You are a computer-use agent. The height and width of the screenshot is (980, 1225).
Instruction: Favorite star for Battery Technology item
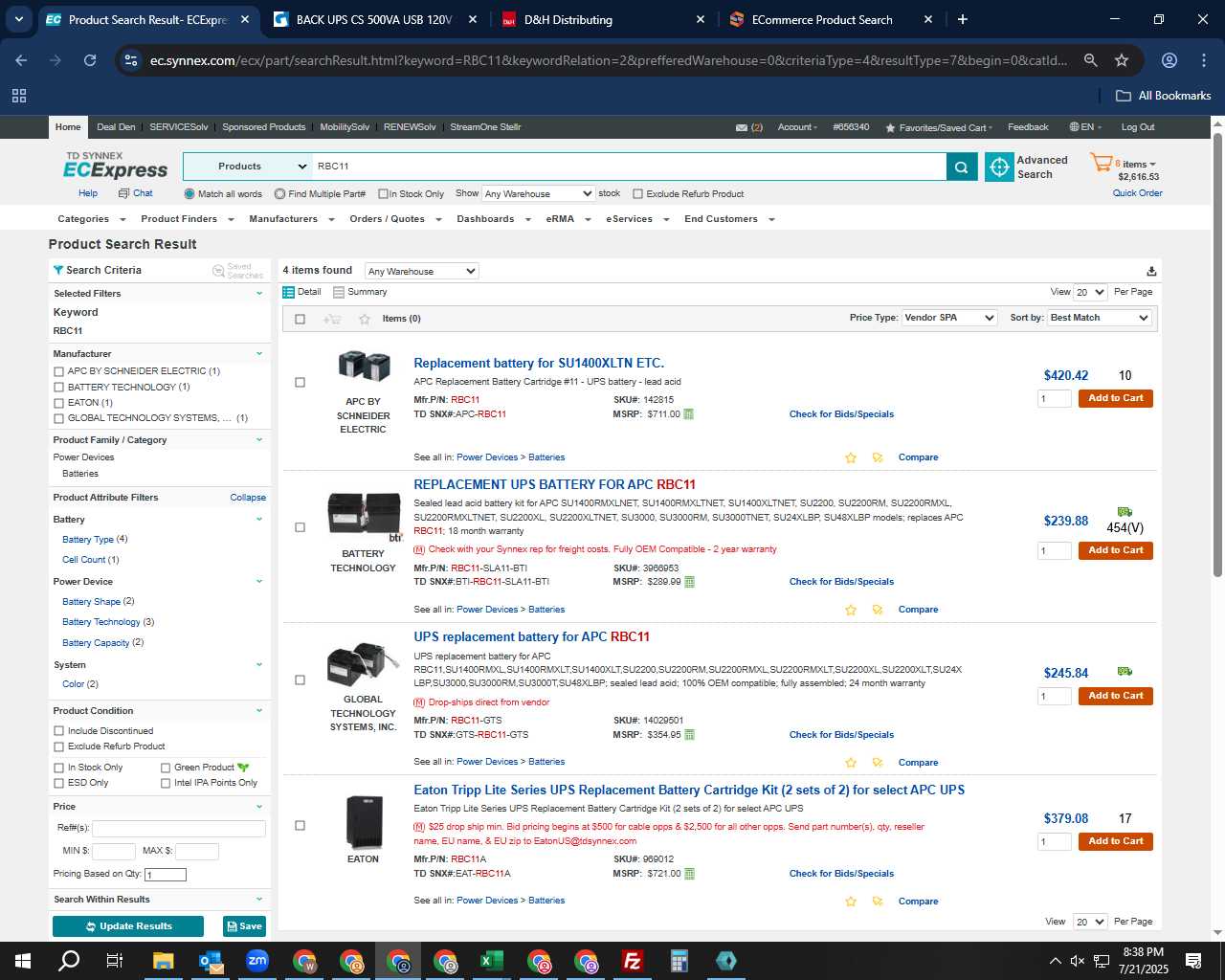click(851, 610)
